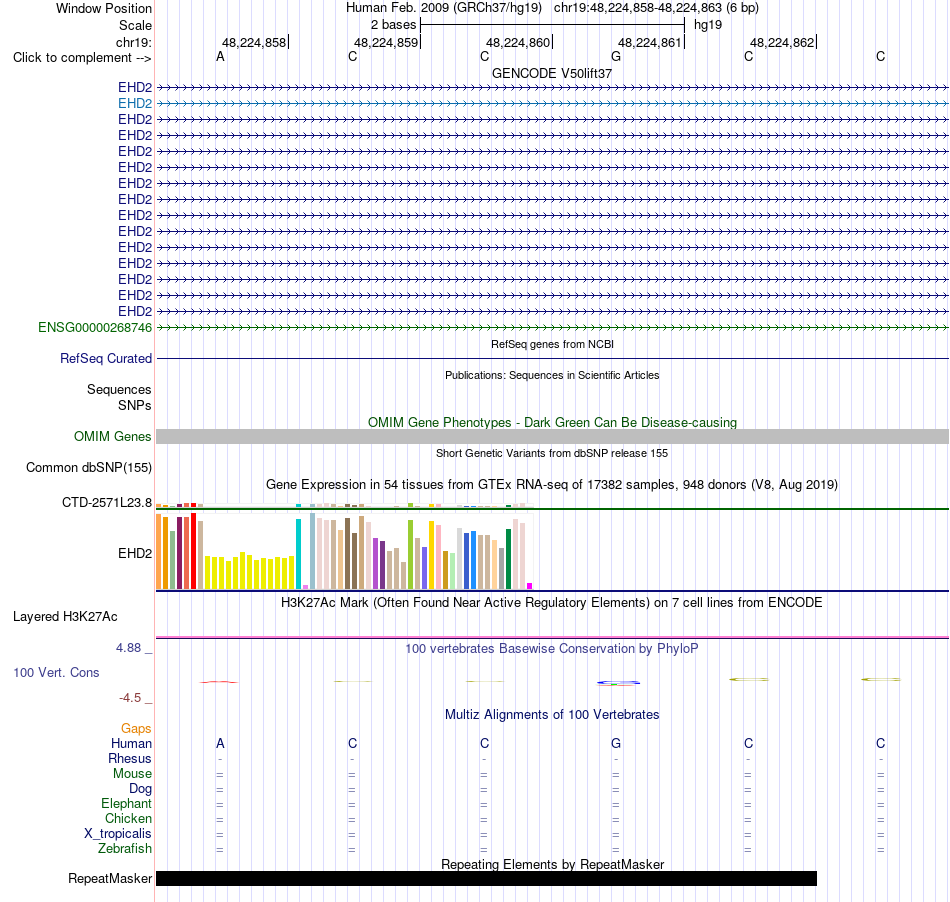Click the OMIM Genes track label
950x902 pixels.
113,436
